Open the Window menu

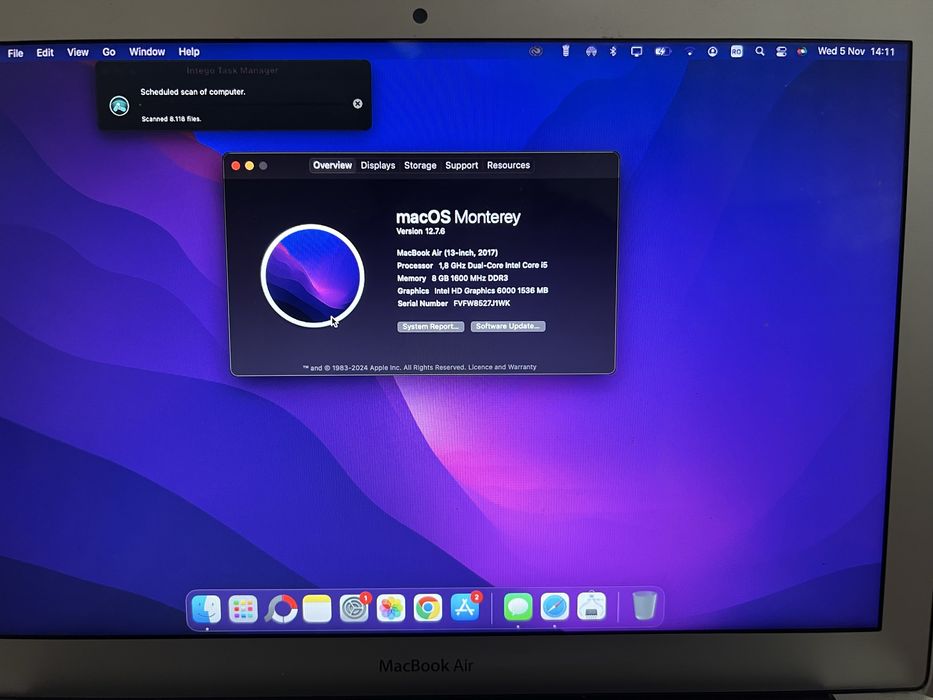coord(147,52)
